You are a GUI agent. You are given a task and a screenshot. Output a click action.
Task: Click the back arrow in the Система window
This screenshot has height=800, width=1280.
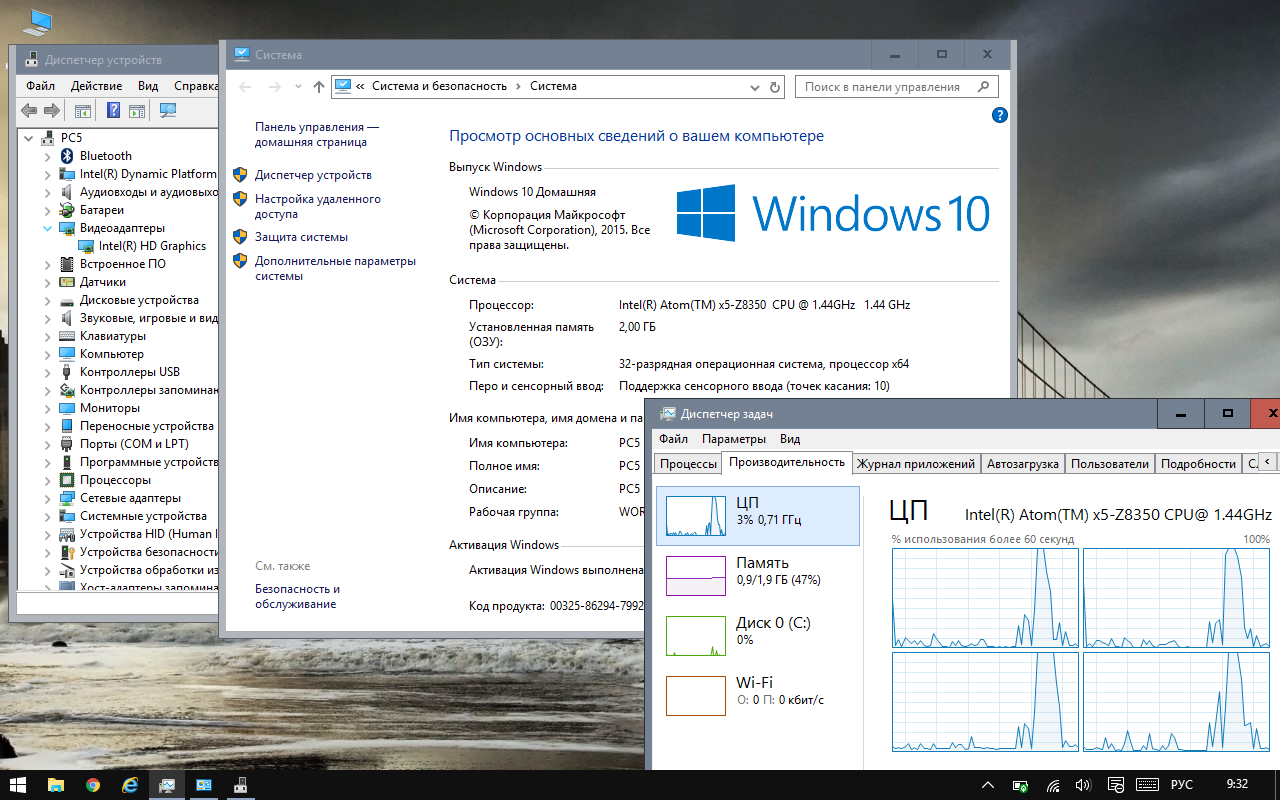(x=245, y=87)
